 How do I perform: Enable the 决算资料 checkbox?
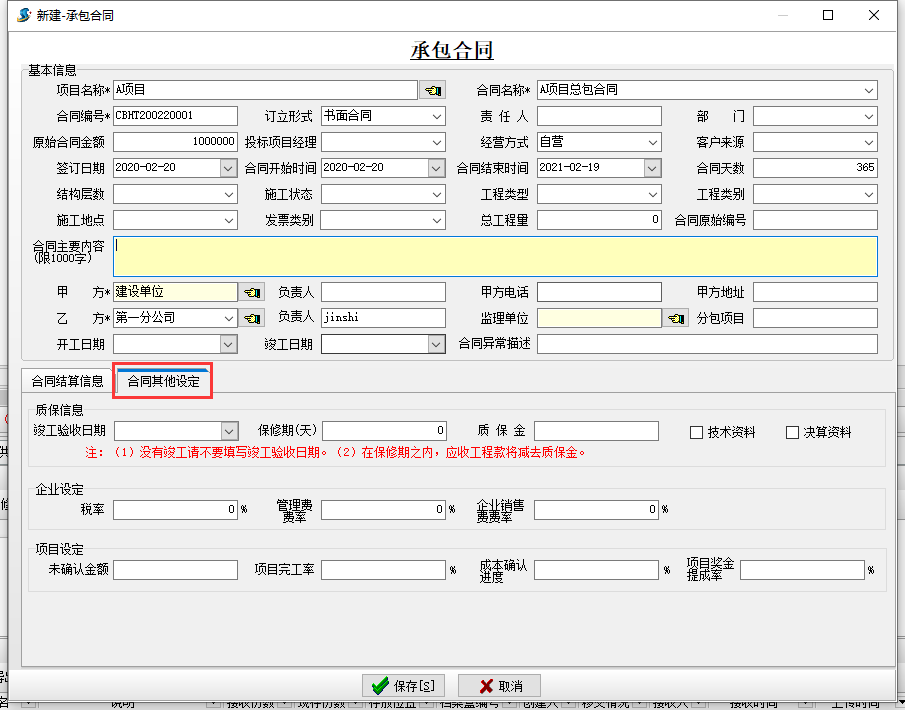pos(793,433)
